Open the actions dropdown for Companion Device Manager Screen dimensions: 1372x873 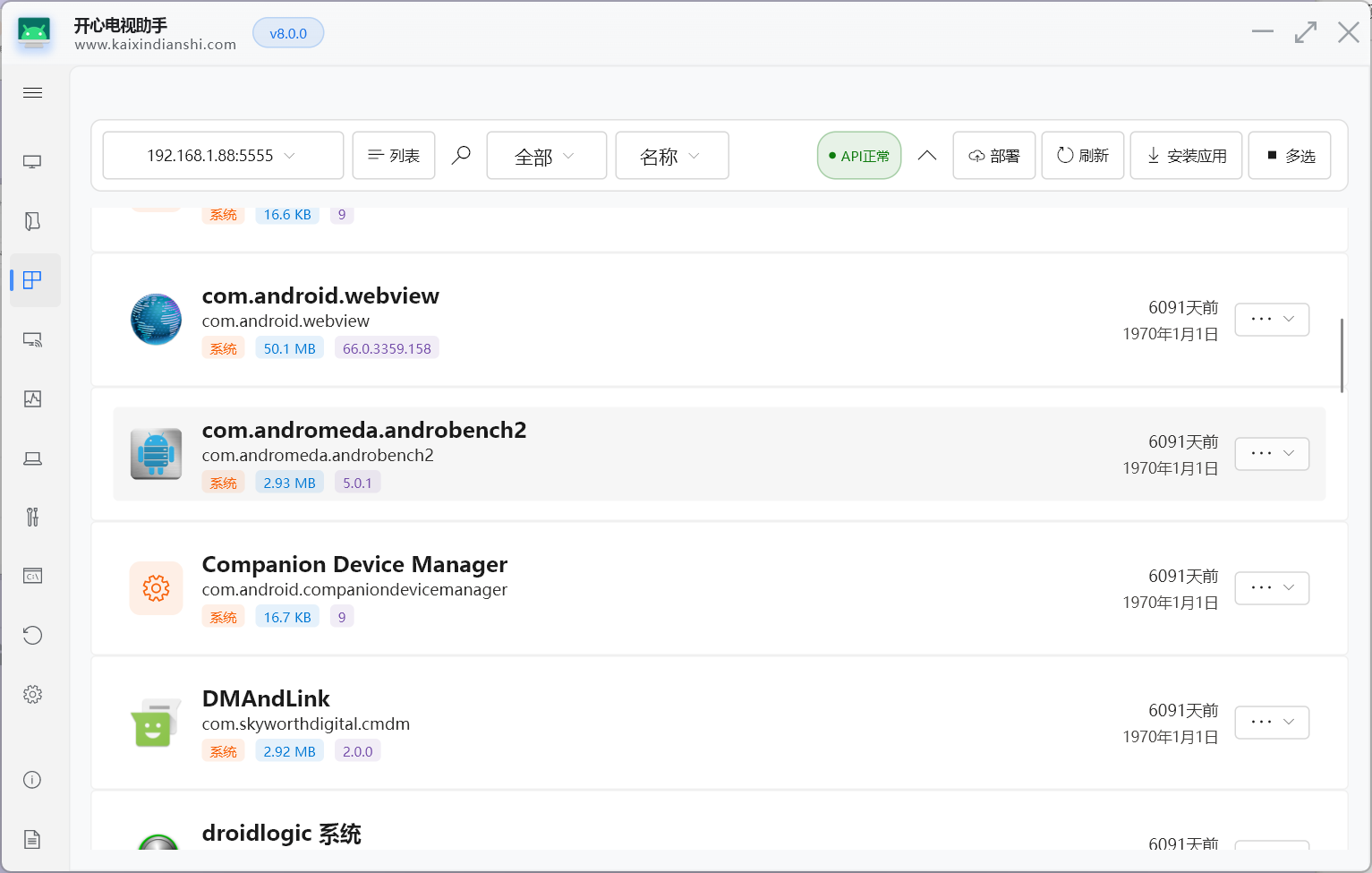click(1272, 588)
